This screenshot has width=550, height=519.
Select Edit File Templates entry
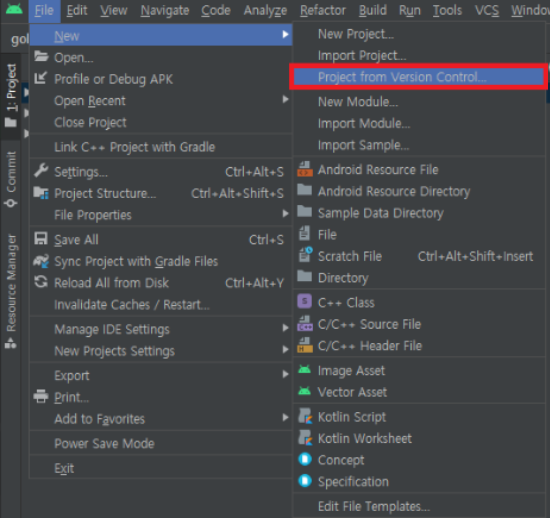[419, 506]
